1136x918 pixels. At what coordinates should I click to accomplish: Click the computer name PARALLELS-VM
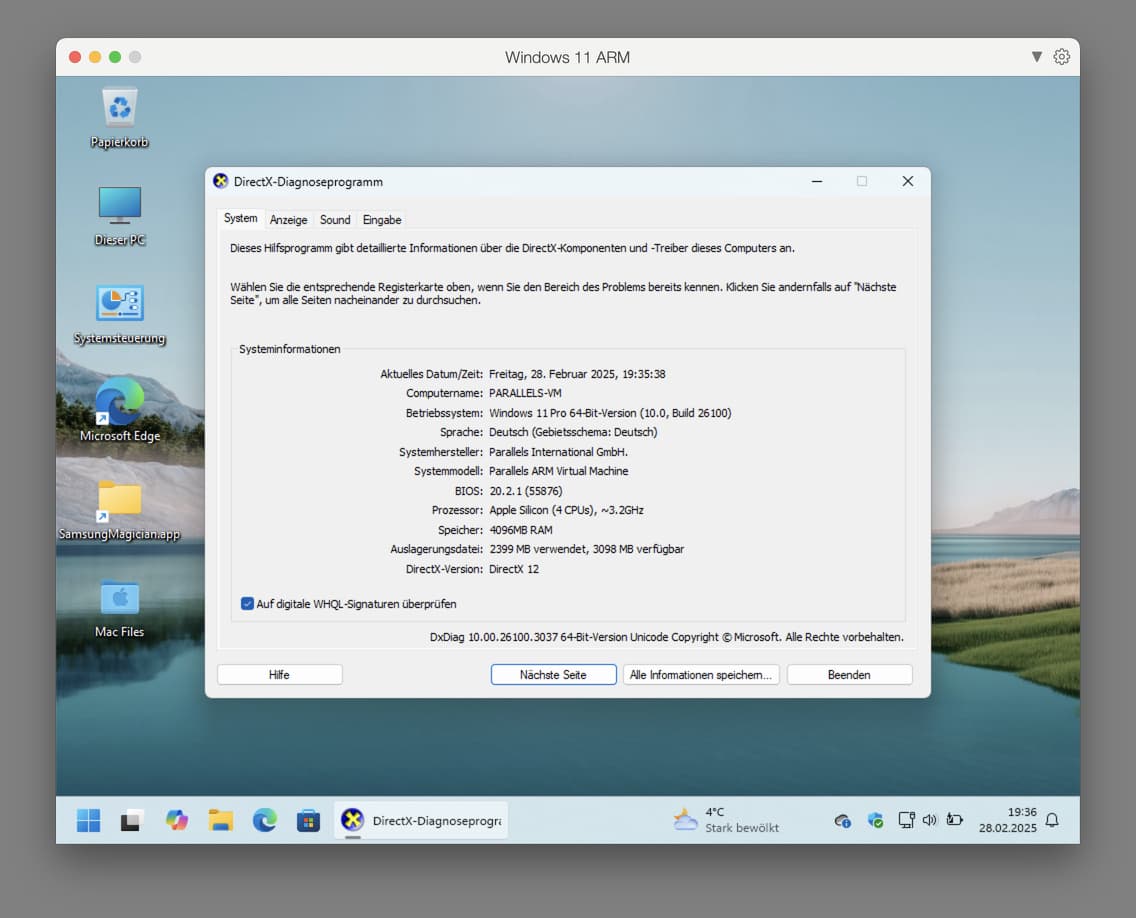(x=525, y=393)
